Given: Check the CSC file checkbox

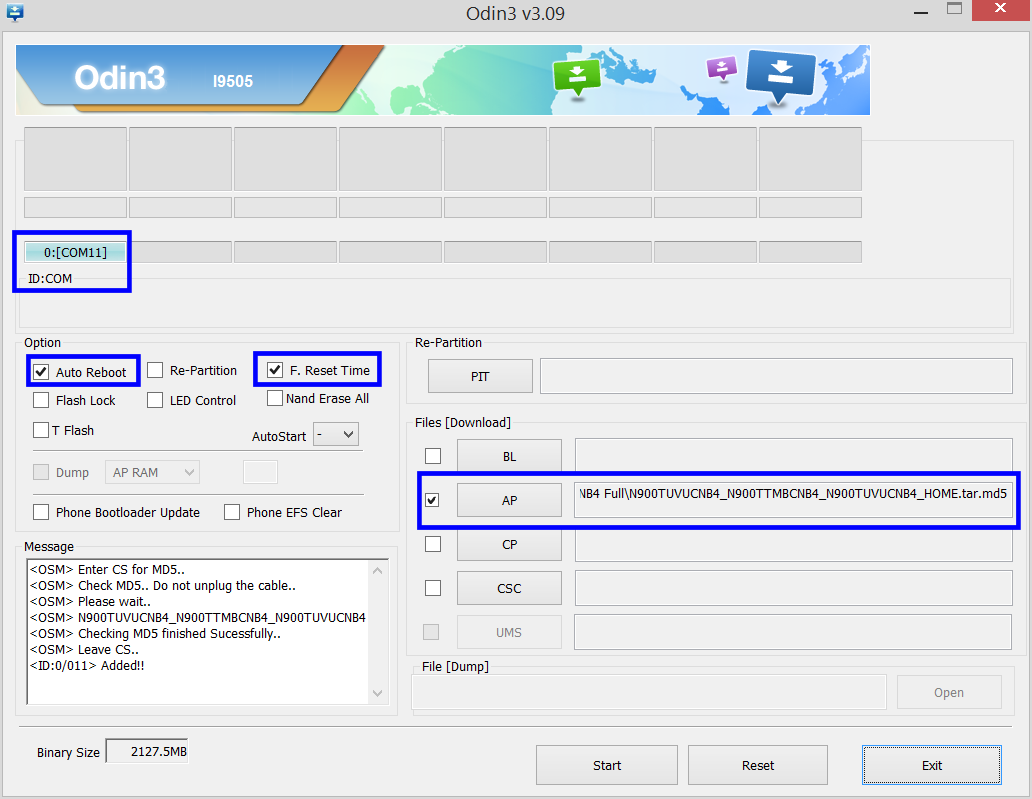Looking at the screenshot, I should [433, 588].
